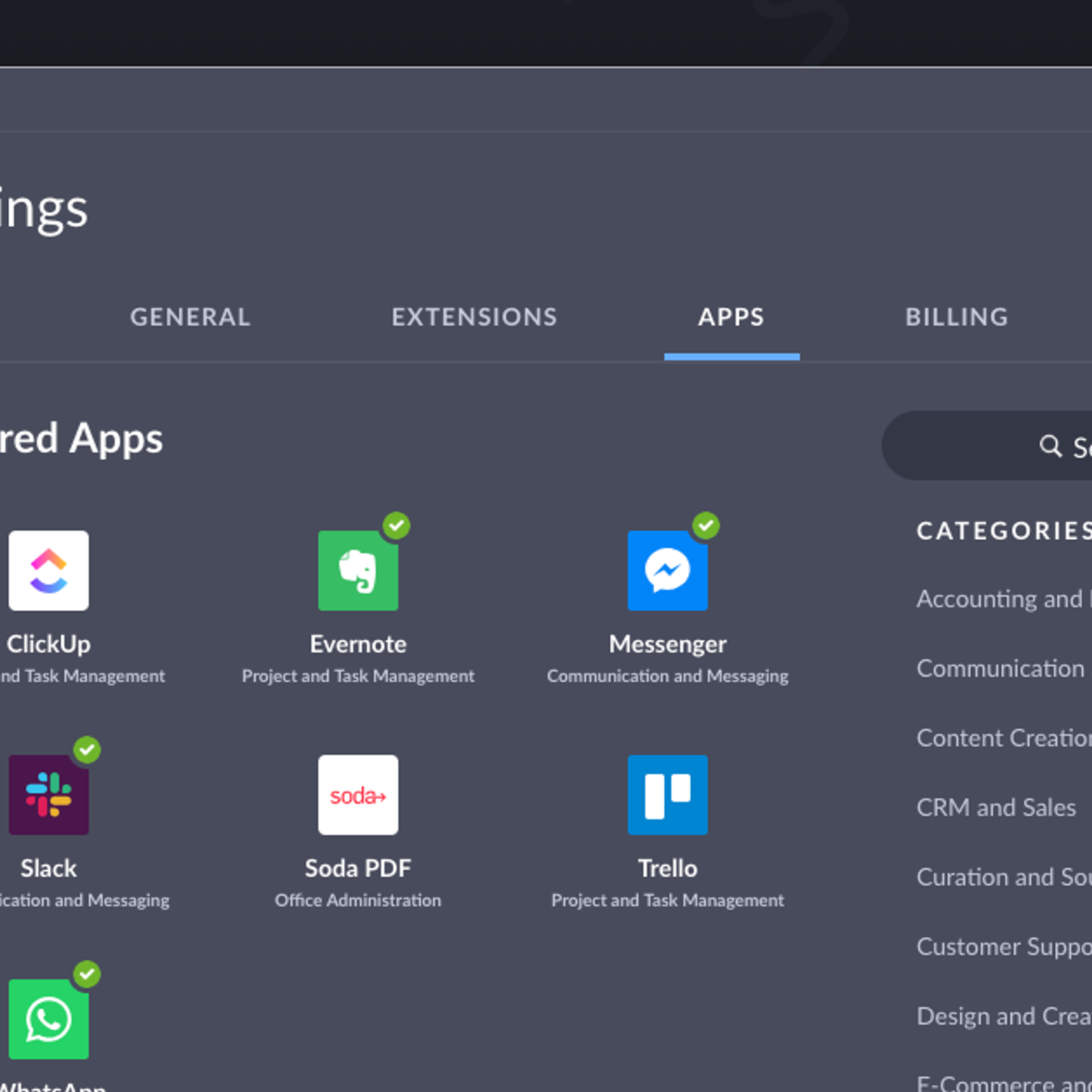Viewport: 1092px width, 1092px height.
Task: Select the Content Creation category
Action: coord(1004,738)
